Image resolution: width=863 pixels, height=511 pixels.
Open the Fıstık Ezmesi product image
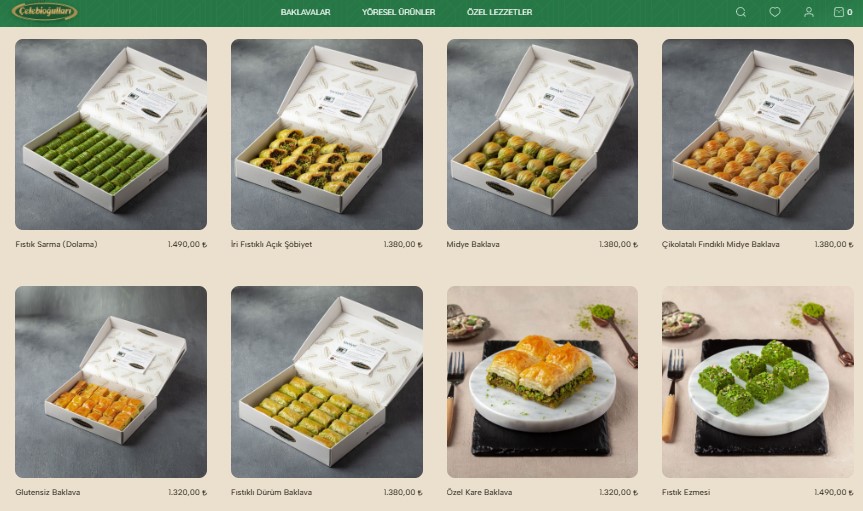coord(758,382)
